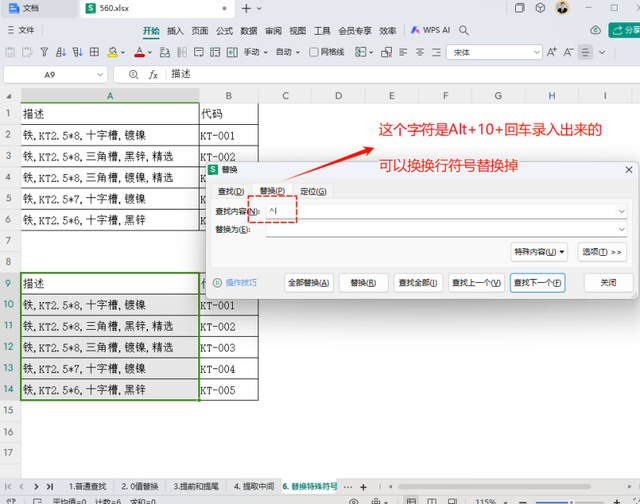
Task: Expand the 替换为 history dropdown arrow
Action: (622, 229)
